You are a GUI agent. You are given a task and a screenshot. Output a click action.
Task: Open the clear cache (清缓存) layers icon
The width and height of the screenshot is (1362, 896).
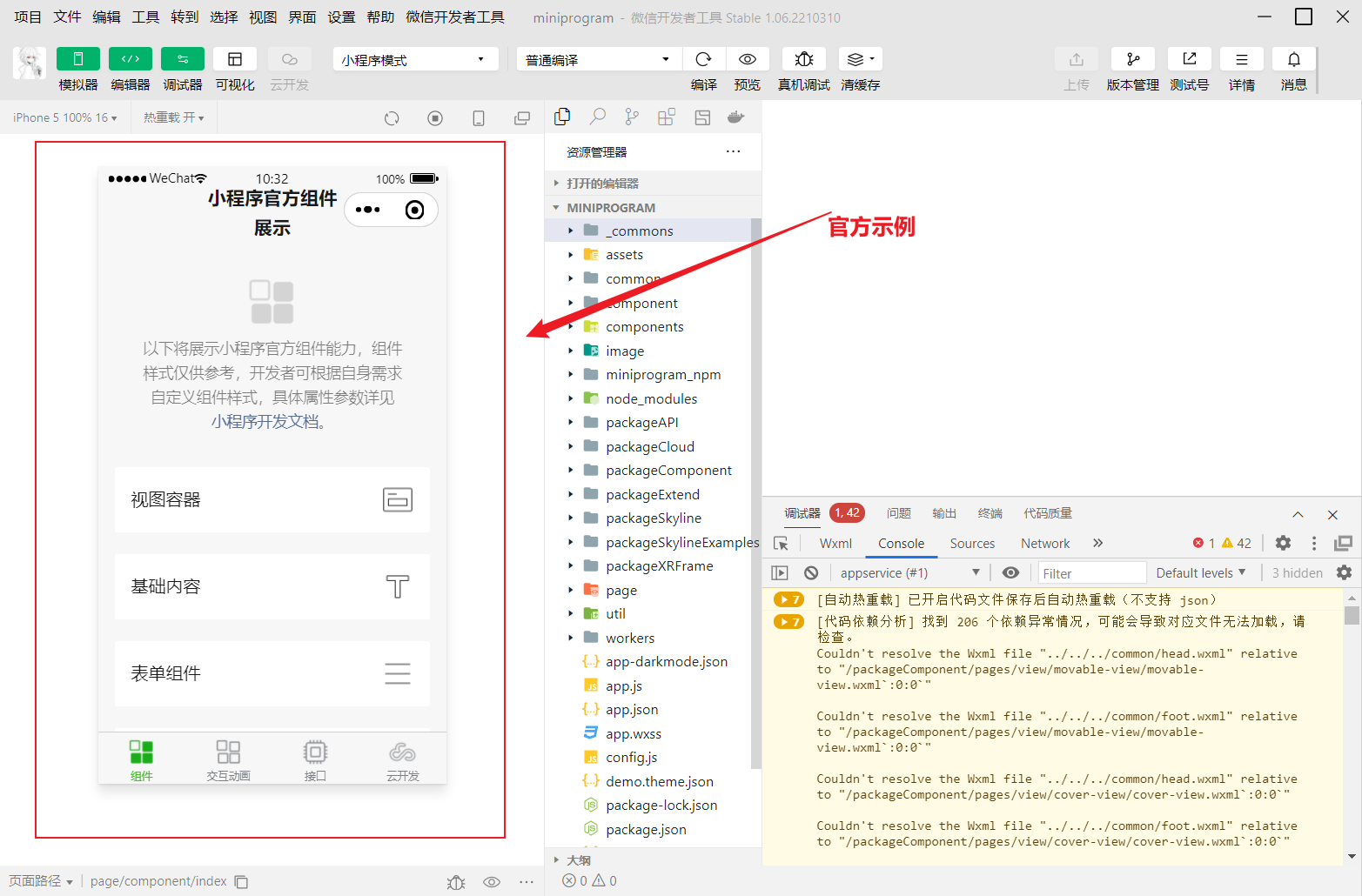861,59
